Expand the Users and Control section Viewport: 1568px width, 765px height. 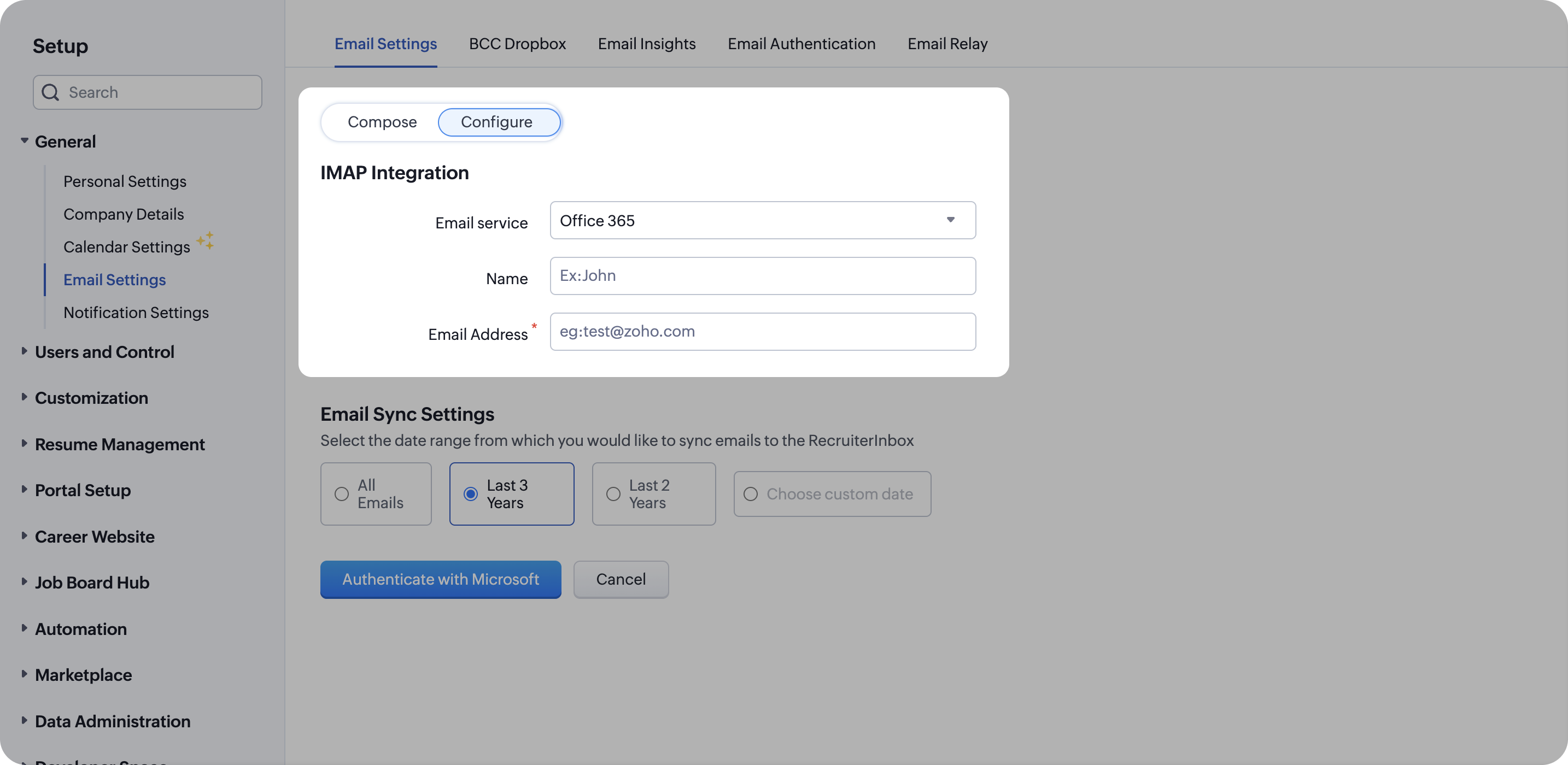(25, 351)
